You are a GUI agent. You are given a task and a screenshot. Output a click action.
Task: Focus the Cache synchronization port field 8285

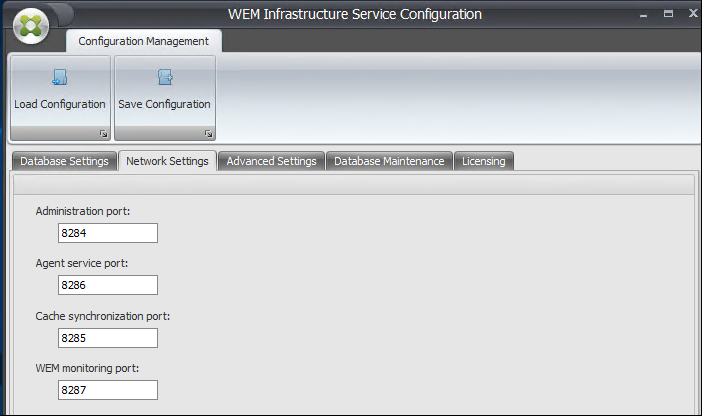point(108,338)
